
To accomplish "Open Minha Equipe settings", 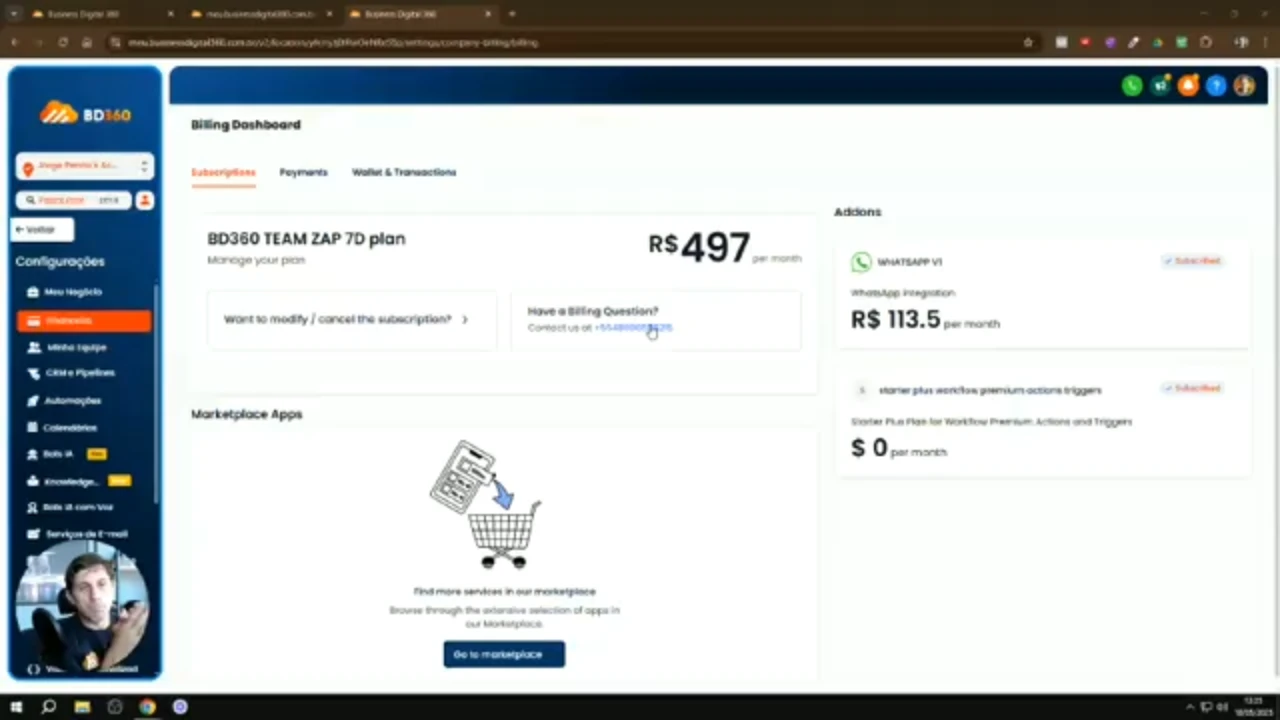I will pos(76,347).
